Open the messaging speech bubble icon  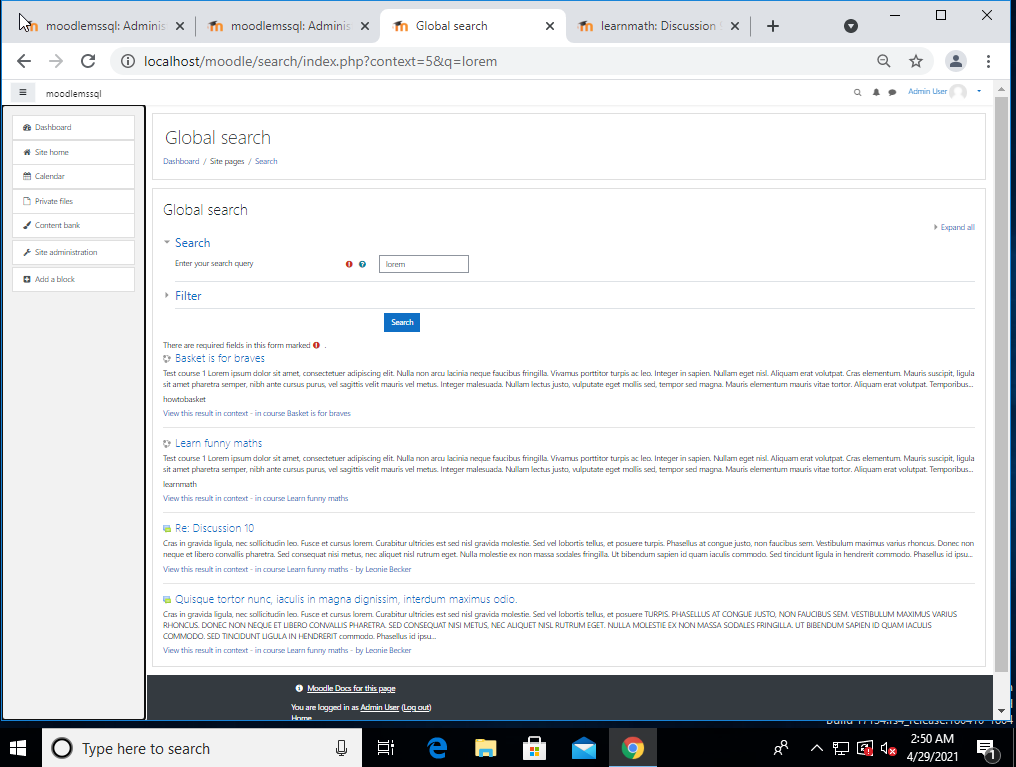(892, 93)
